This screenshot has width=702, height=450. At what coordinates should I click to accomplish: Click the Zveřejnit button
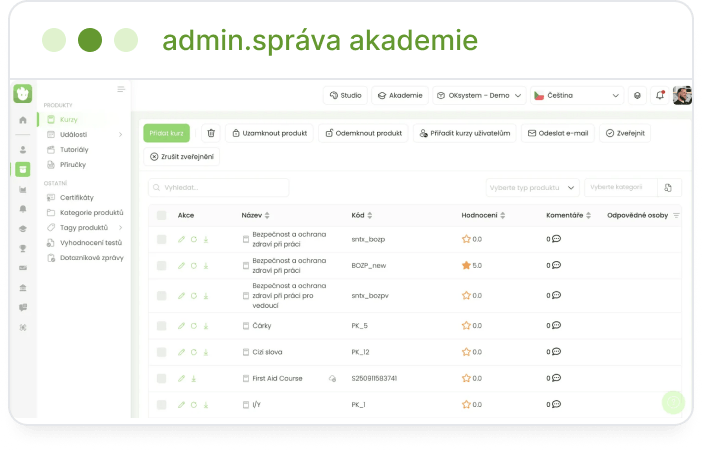[x=625, y=133]
